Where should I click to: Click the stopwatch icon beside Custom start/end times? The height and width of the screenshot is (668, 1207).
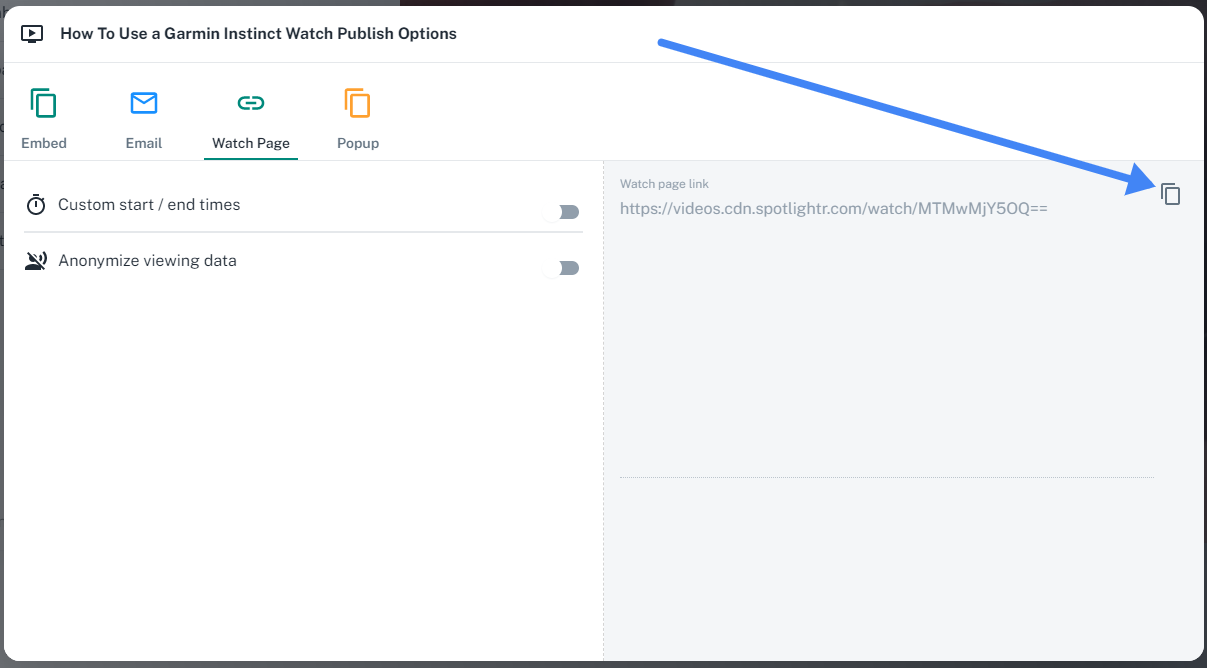pos(35,204)
